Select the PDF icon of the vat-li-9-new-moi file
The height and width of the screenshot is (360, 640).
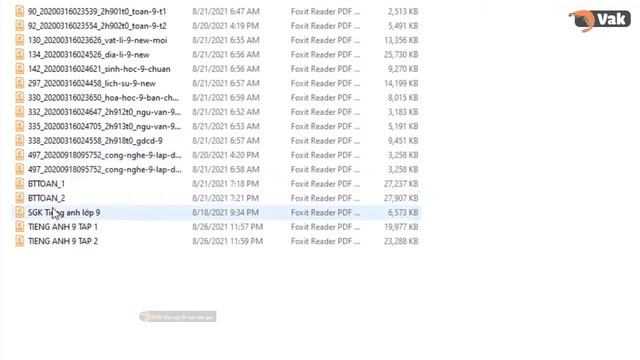(x=20, y=40)
